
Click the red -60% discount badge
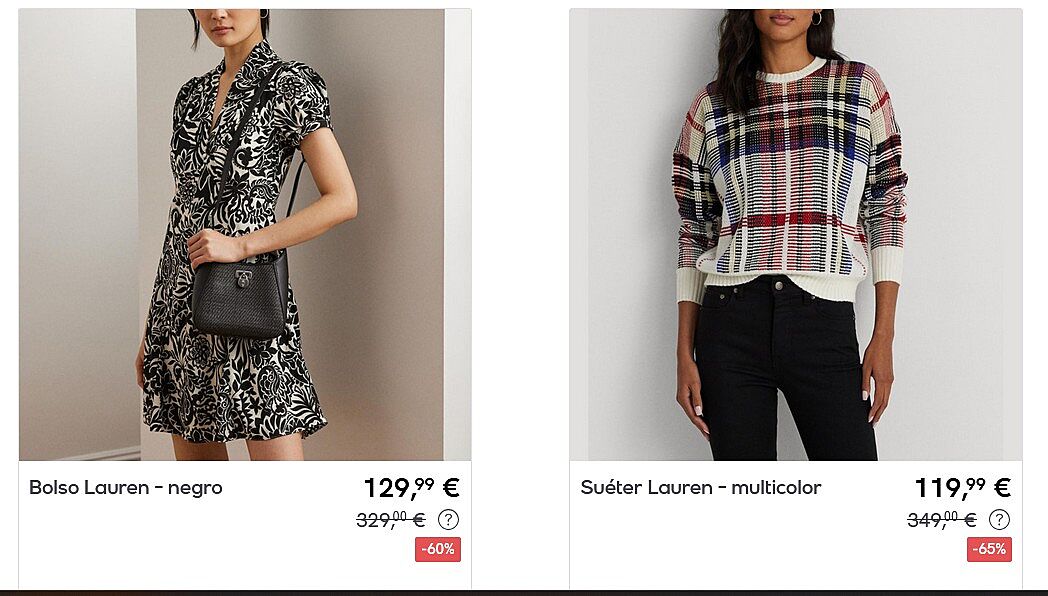(438, 549)
